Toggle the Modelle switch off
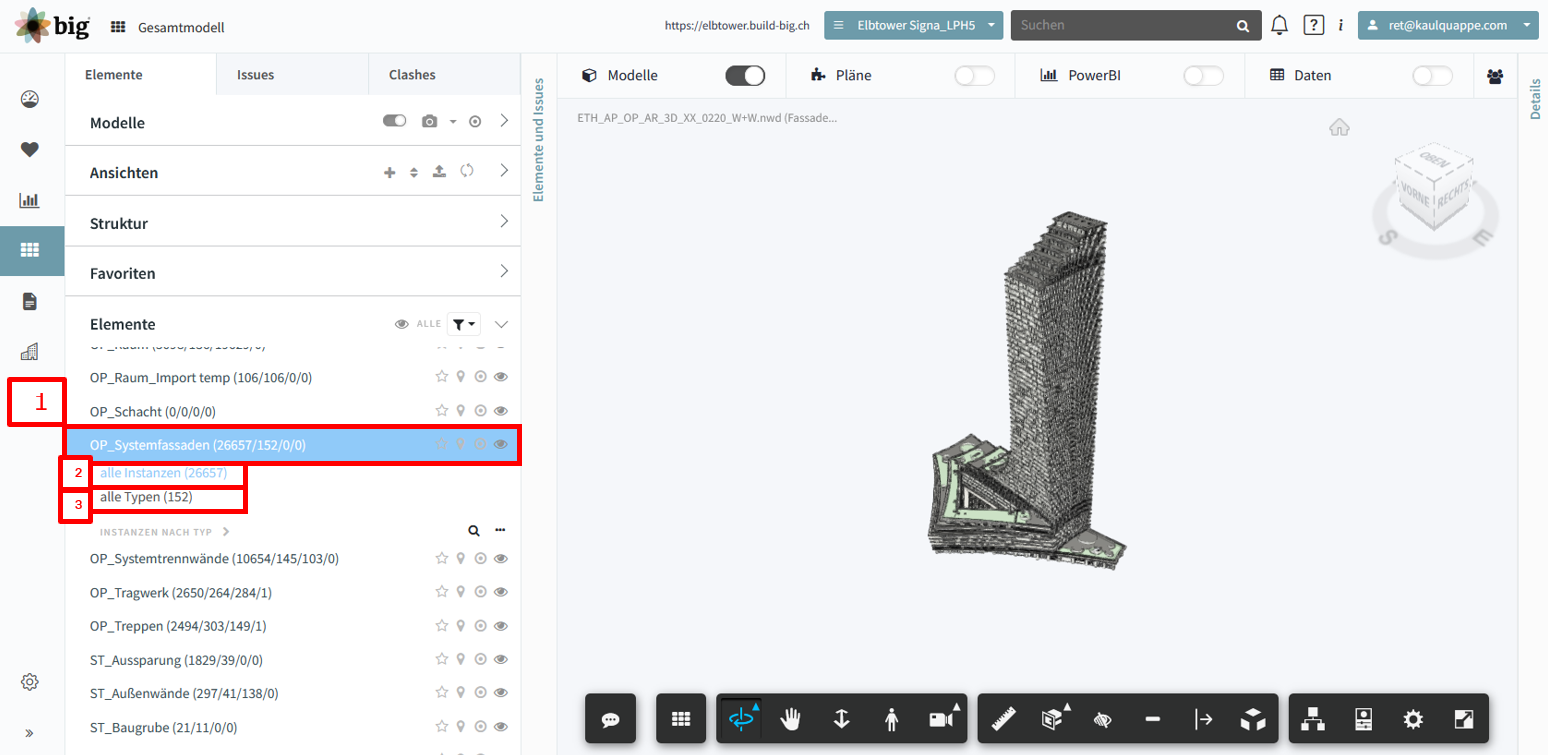 pos(745,75)
